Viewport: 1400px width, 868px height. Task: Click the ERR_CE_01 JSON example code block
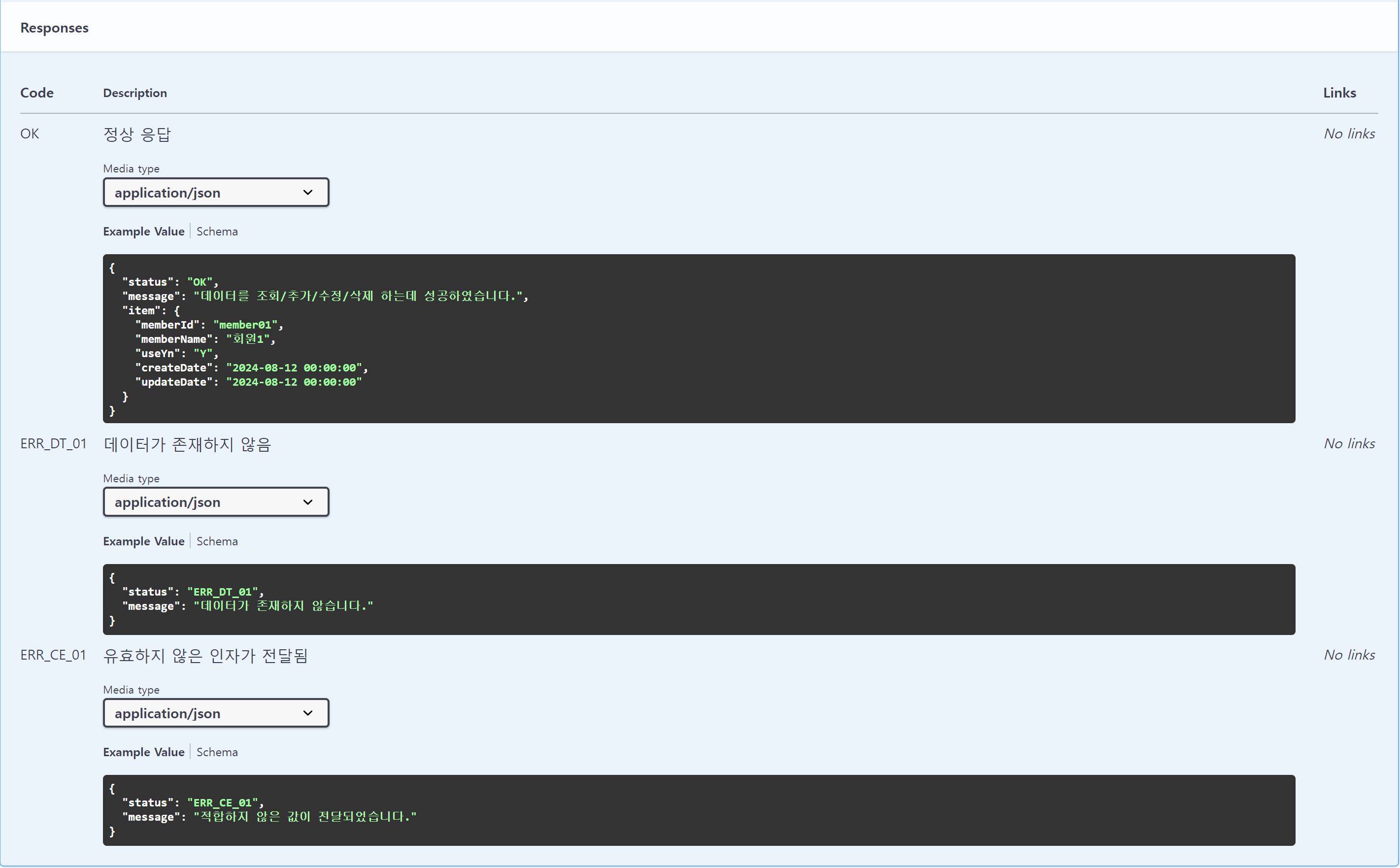(x=698, y=810)
